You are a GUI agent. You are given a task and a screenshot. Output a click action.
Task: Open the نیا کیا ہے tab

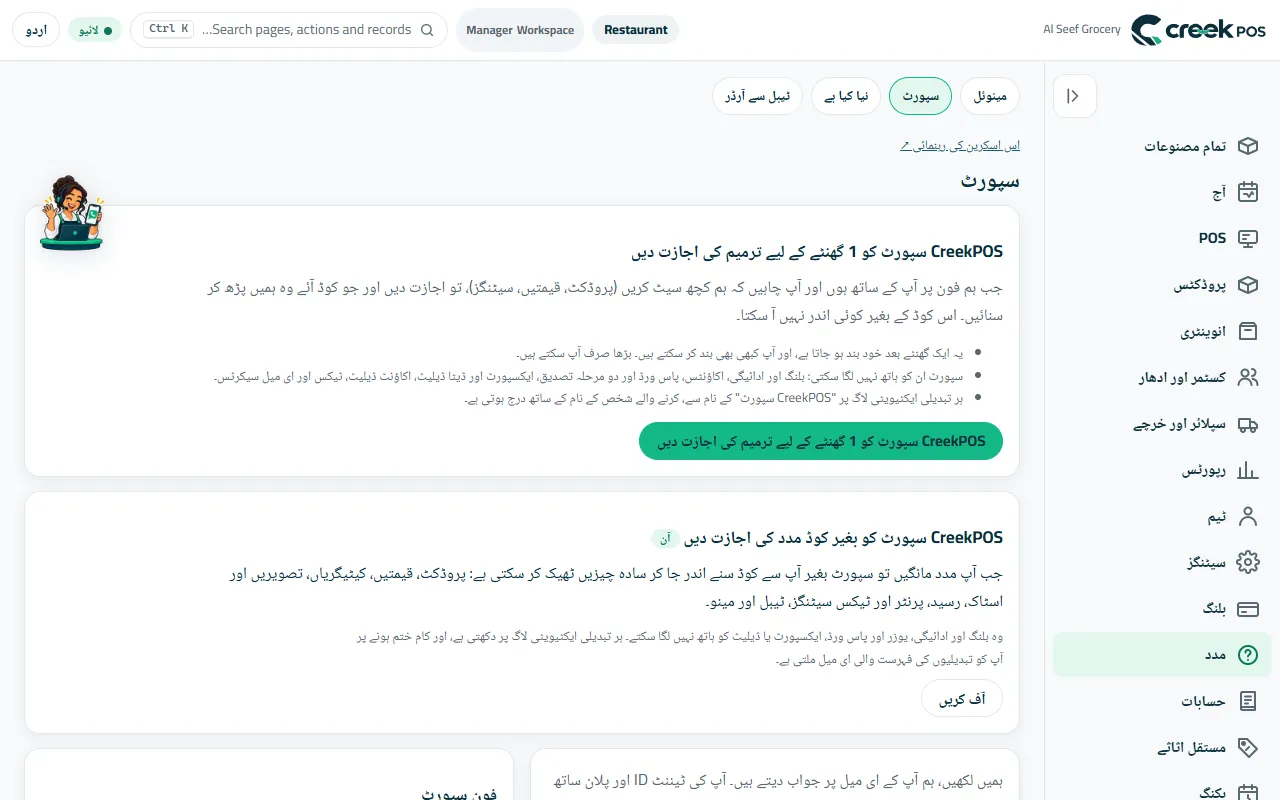coord(846,96)
